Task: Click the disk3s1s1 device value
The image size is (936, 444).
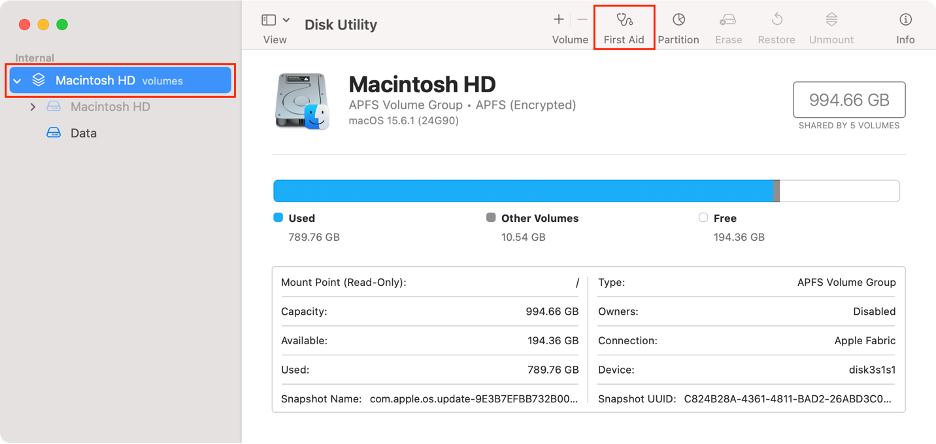Action: coord(872,370)
